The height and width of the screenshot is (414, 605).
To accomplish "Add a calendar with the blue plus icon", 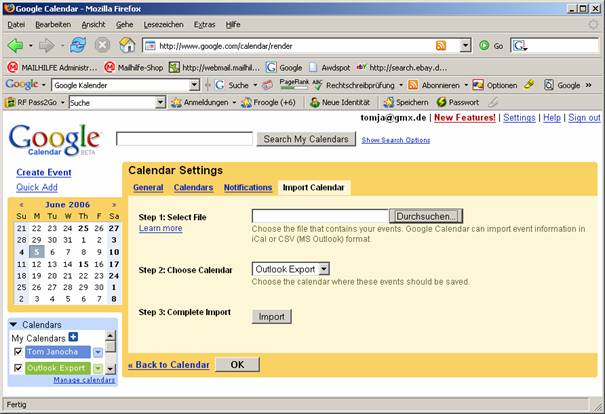I will coord(73,337).
